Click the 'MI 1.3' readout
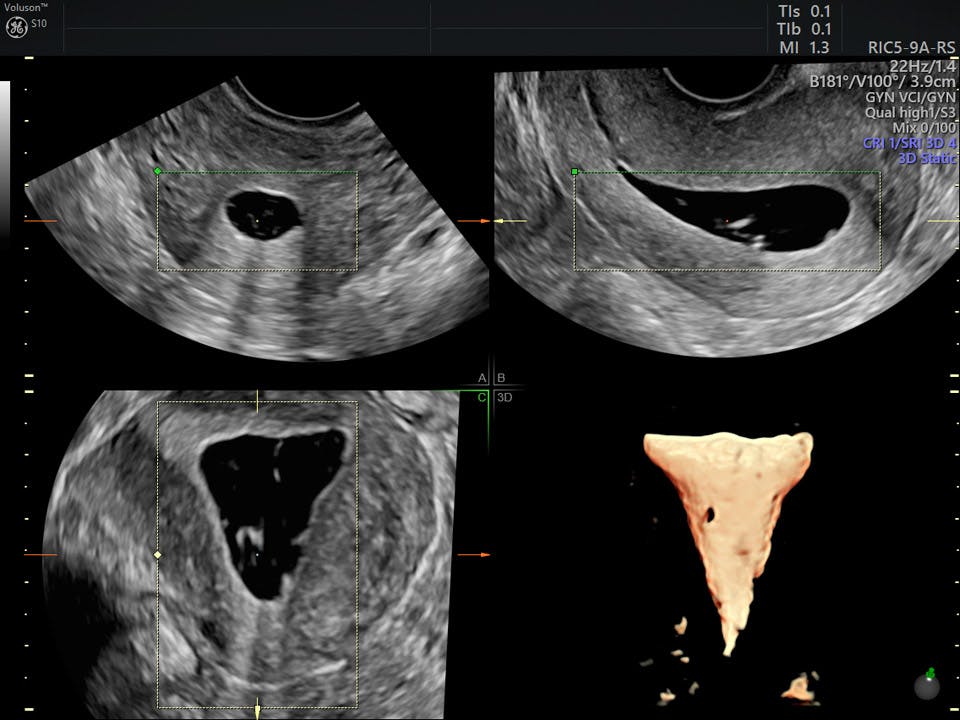This screenshot has height=720, width=960. click(804, 47)
